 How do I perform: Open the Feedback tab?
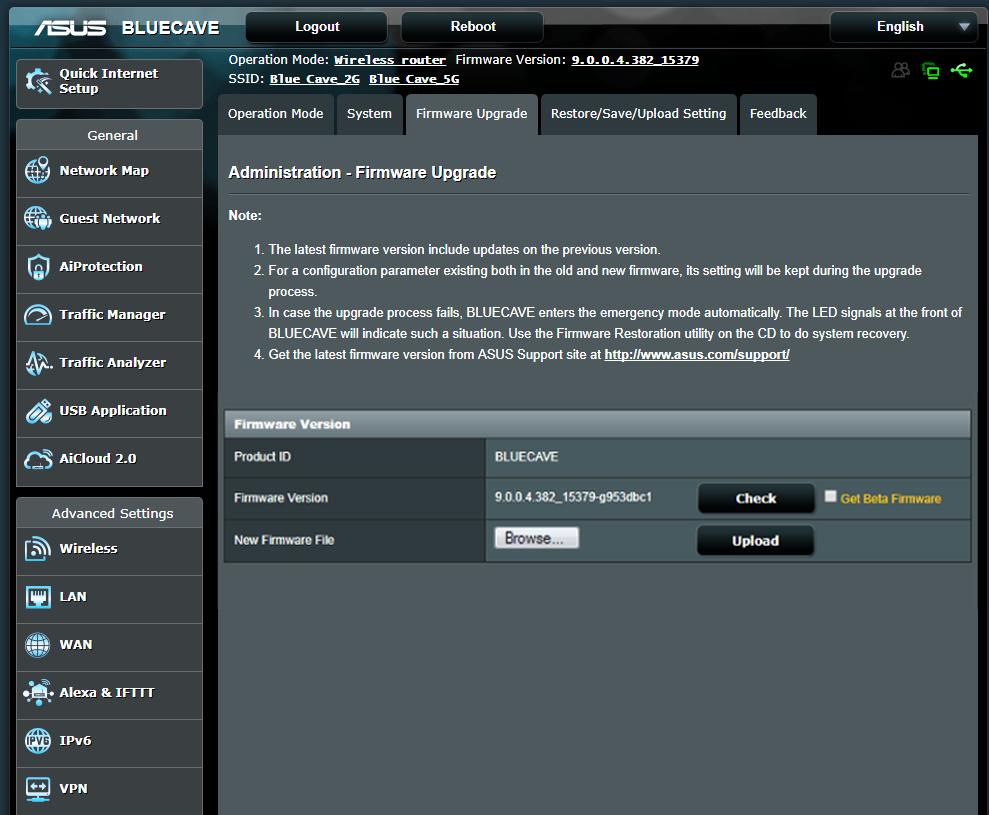778,114
